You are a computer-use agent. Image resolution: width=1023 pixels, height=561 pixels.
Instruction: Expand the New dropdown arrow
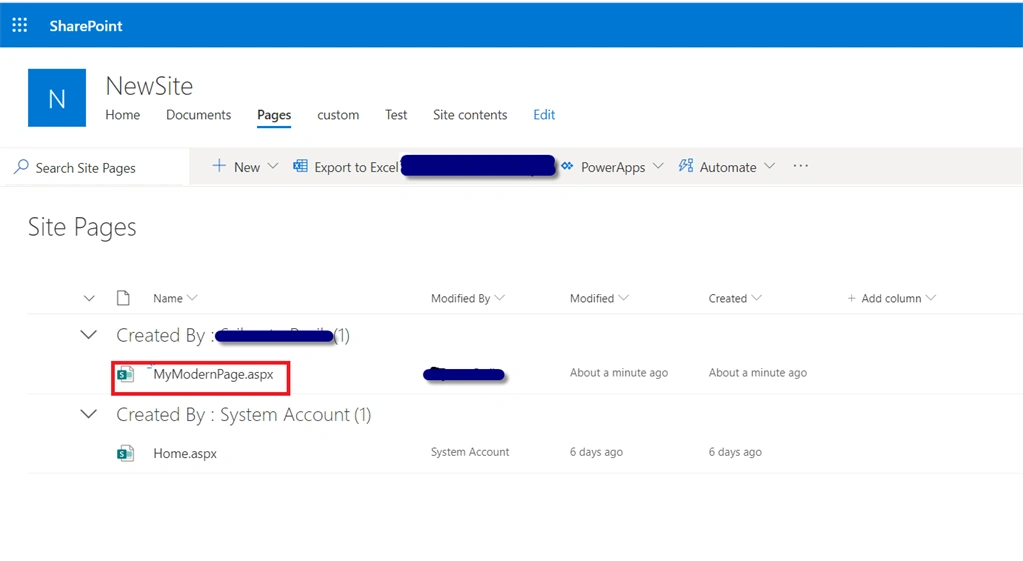point(273,166)
